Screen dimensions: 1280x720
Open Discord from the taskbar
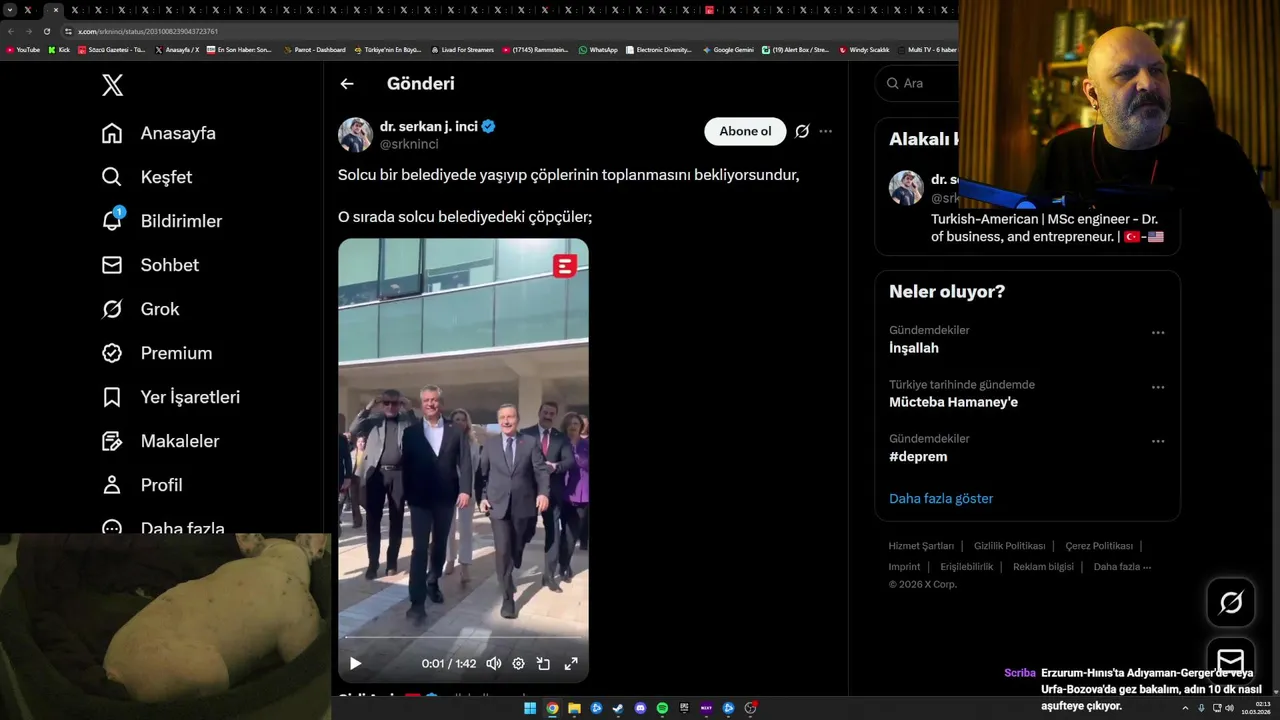pyautogui.click(x=640, y=708)
